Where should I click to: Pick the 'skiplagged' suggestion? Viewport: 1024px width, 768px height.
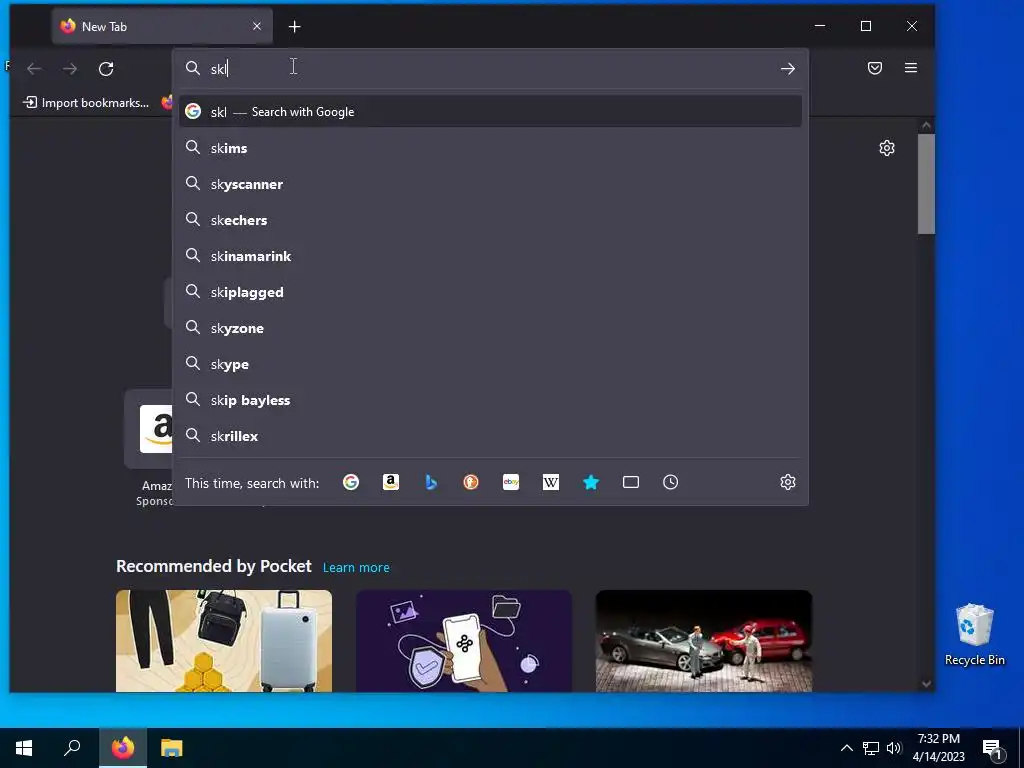coord(490,292)
